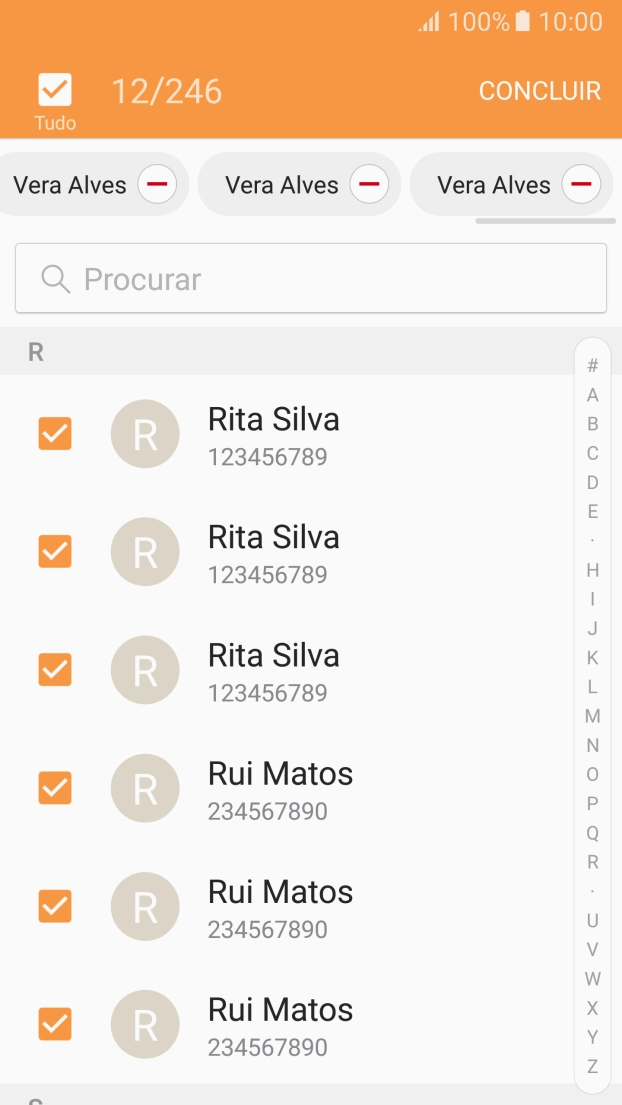Tap the CONCLUIR button
This screenshot has width=622, height=1105.
tap(539, 90)
